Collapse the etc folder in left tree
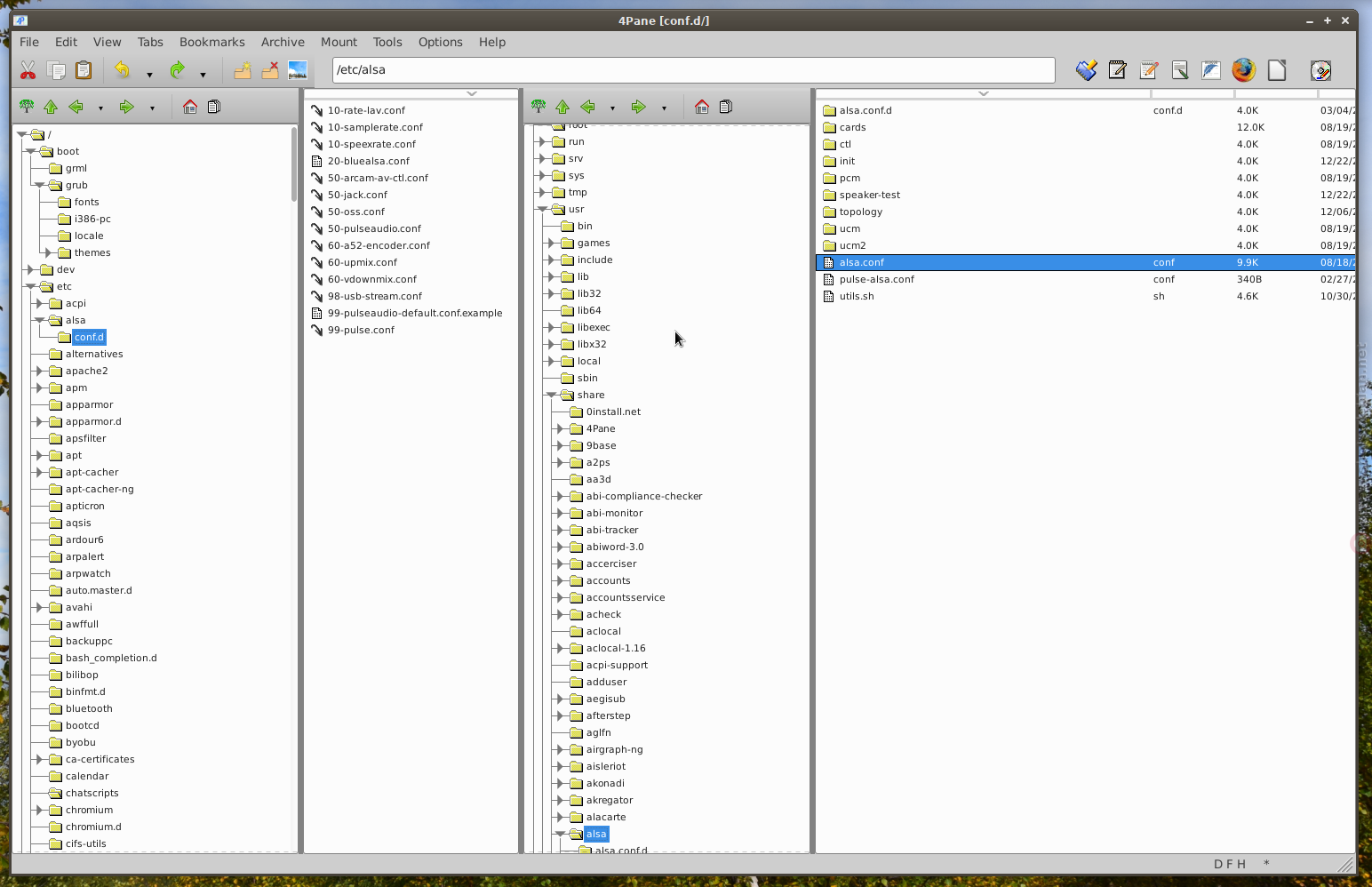The height and width of the screenshot is (887, 1372). coord(30,286)
